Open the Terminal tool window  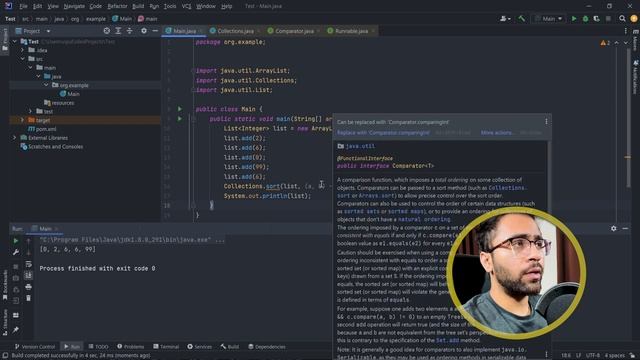tap(166, 347)
